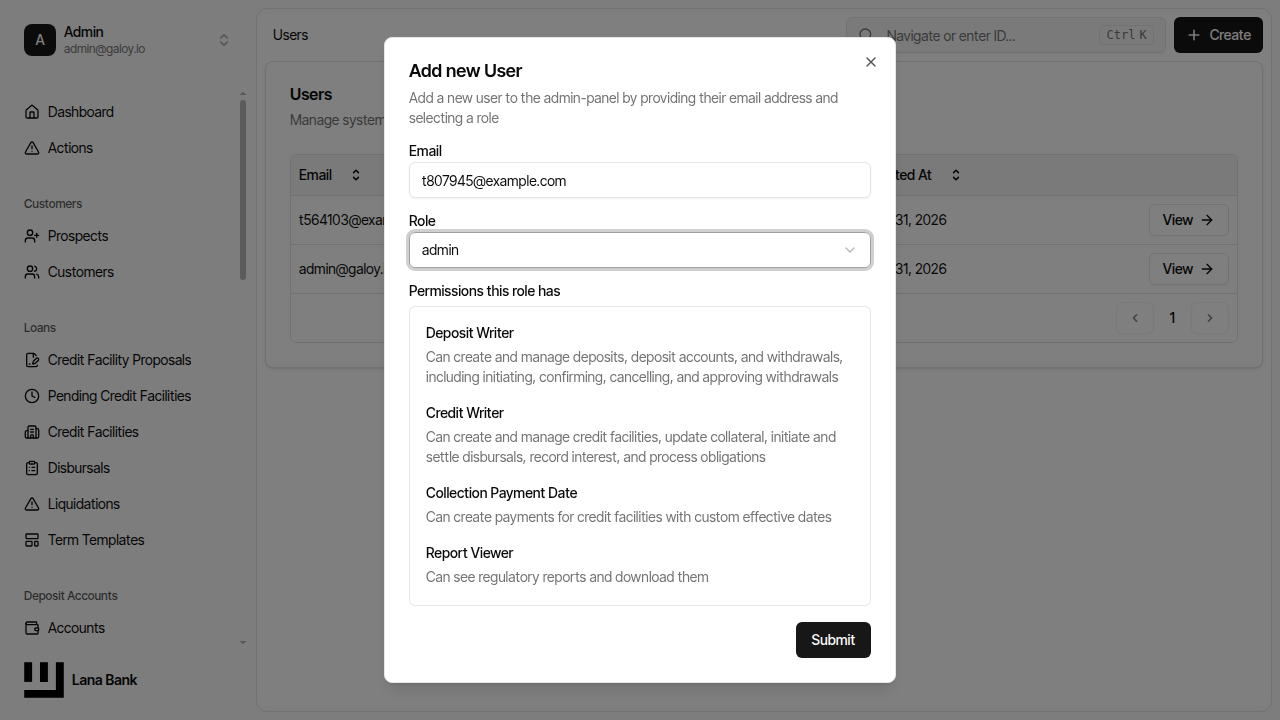Focus the Navigate or enter ID search box
This screenshot has height=720, width=1280.
coord(1005,35)
